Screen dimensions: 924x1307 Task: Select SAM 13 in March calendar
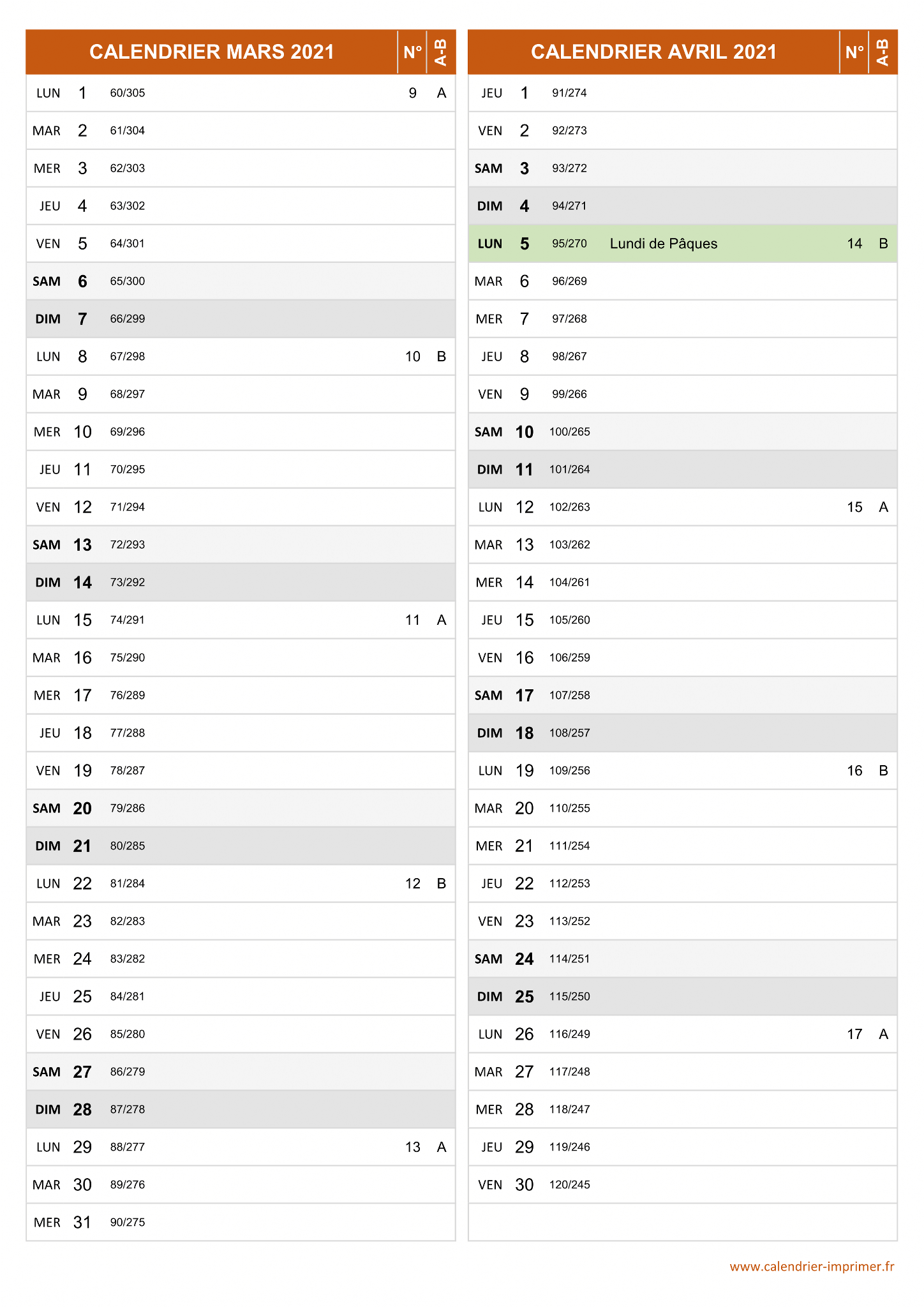63,545
